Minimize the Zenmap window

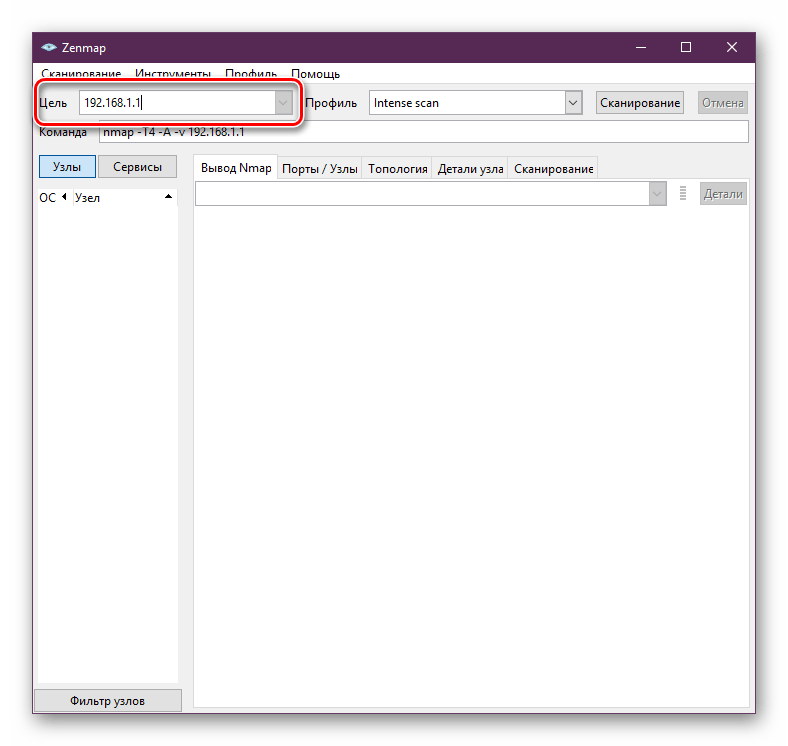(x=641, y=47)
